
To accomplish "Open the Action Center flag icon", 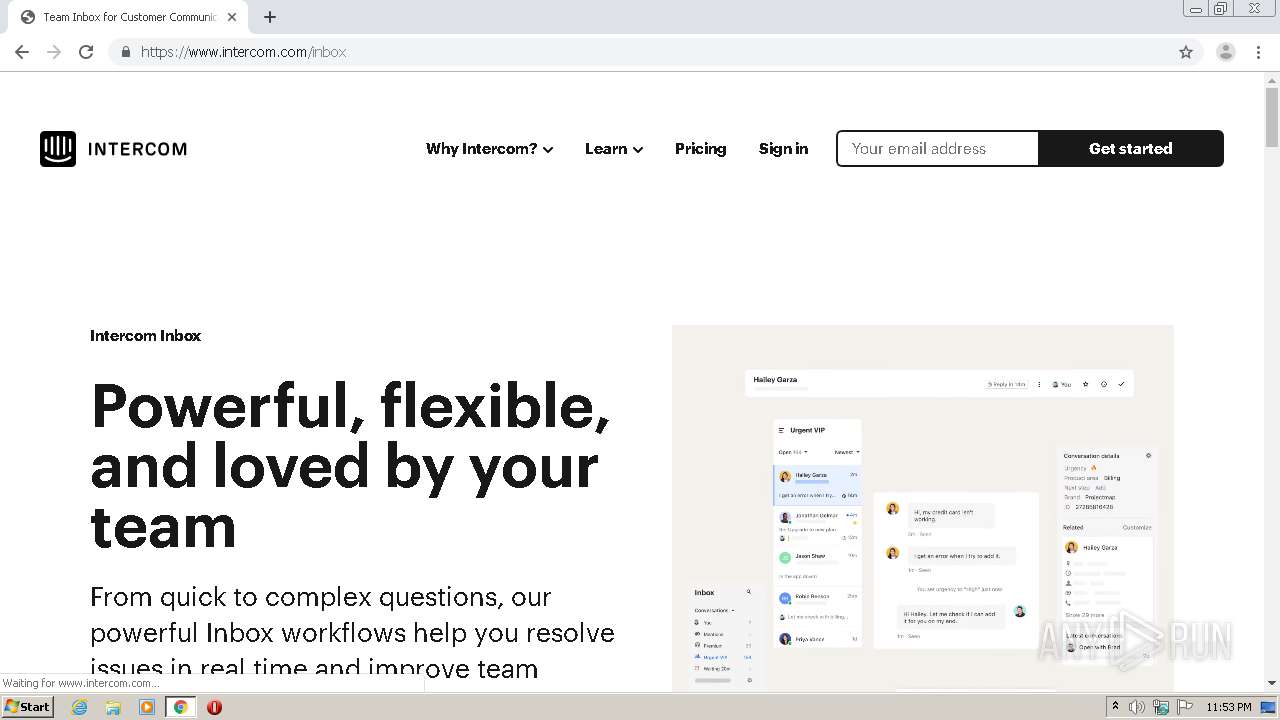I will click(1185, 707).
